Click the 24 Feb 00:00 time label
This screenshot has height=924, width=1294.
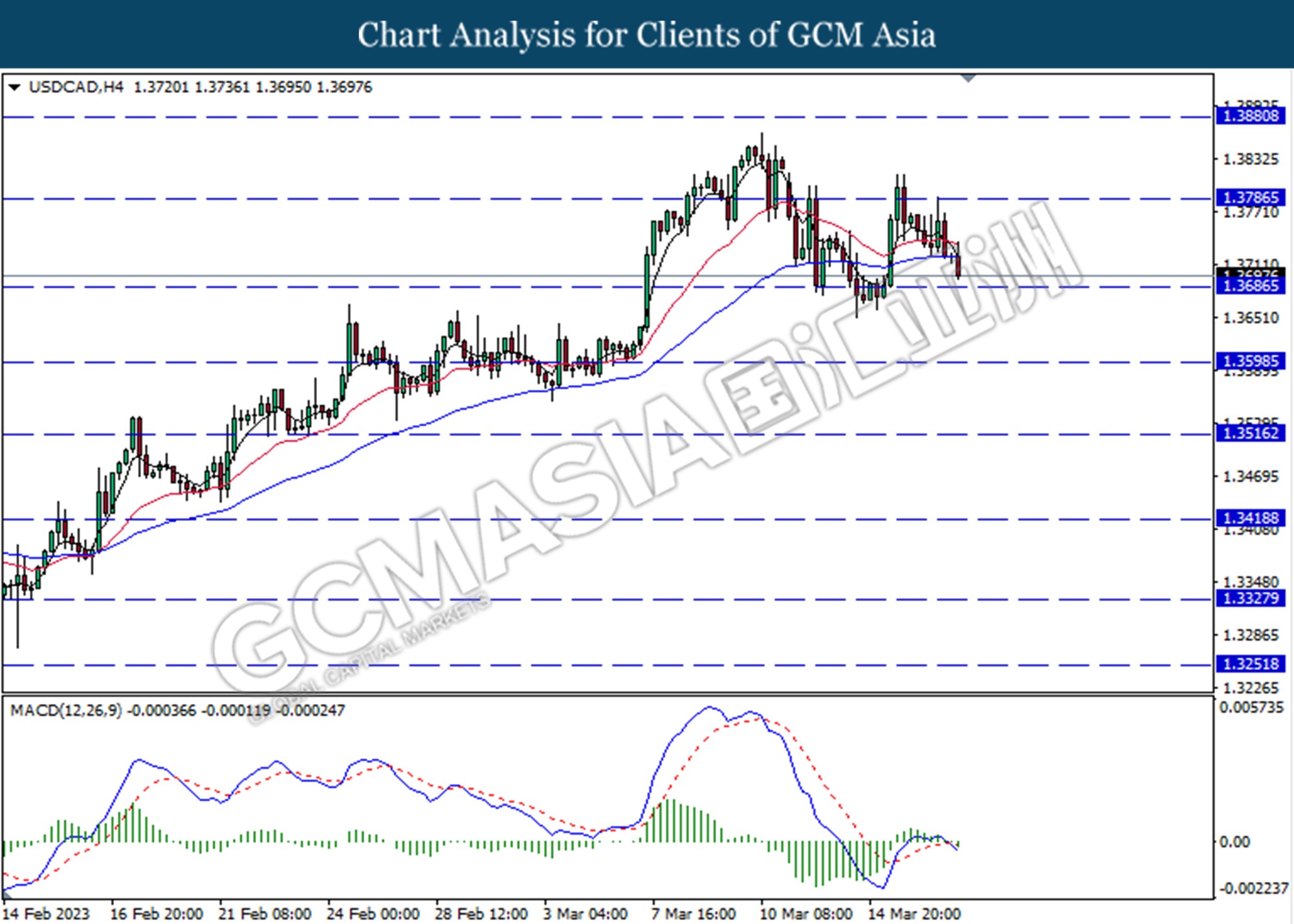click(x=373, y=914)
